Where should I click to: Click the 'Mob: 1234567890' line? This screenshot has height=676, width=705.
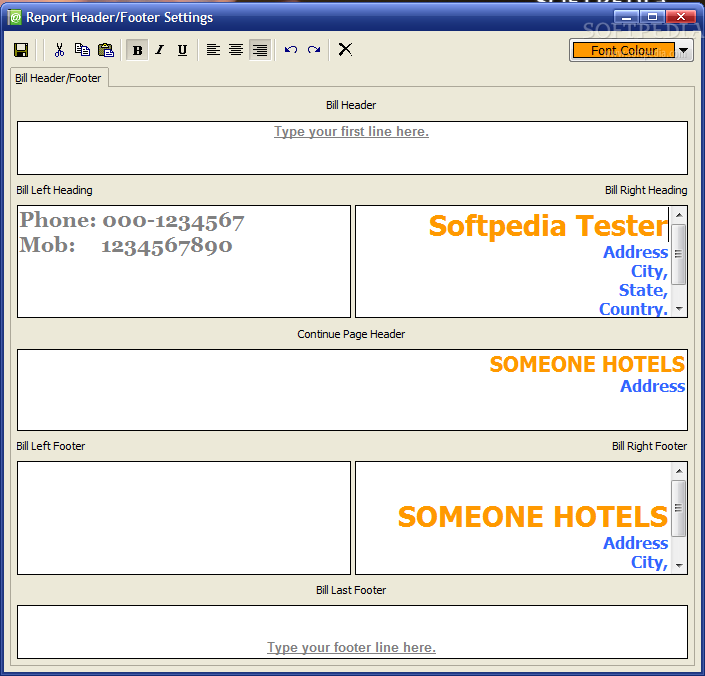(126, 245)
